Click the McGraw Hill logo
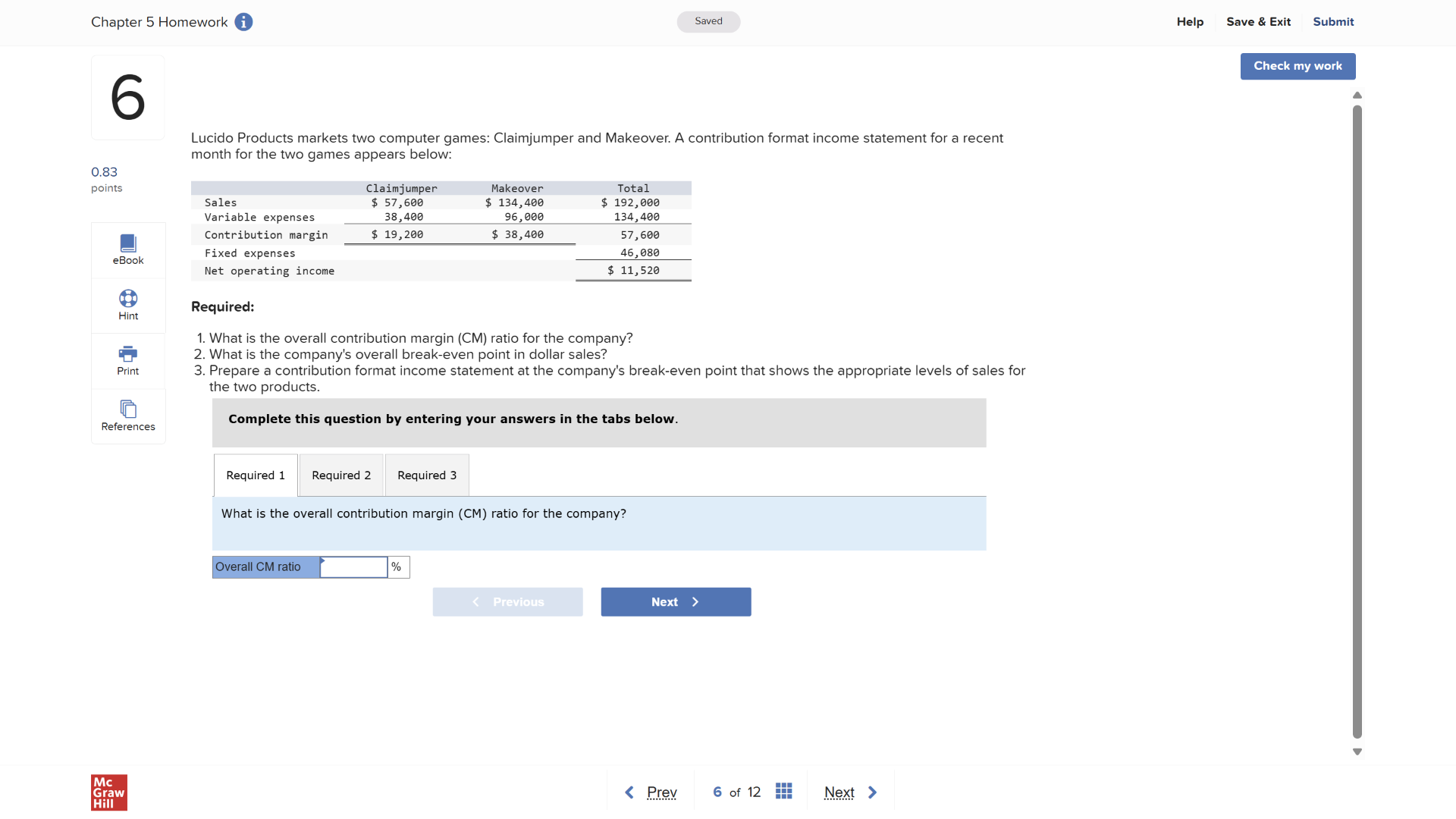The image size is (1456, 819). pos(108,792)
